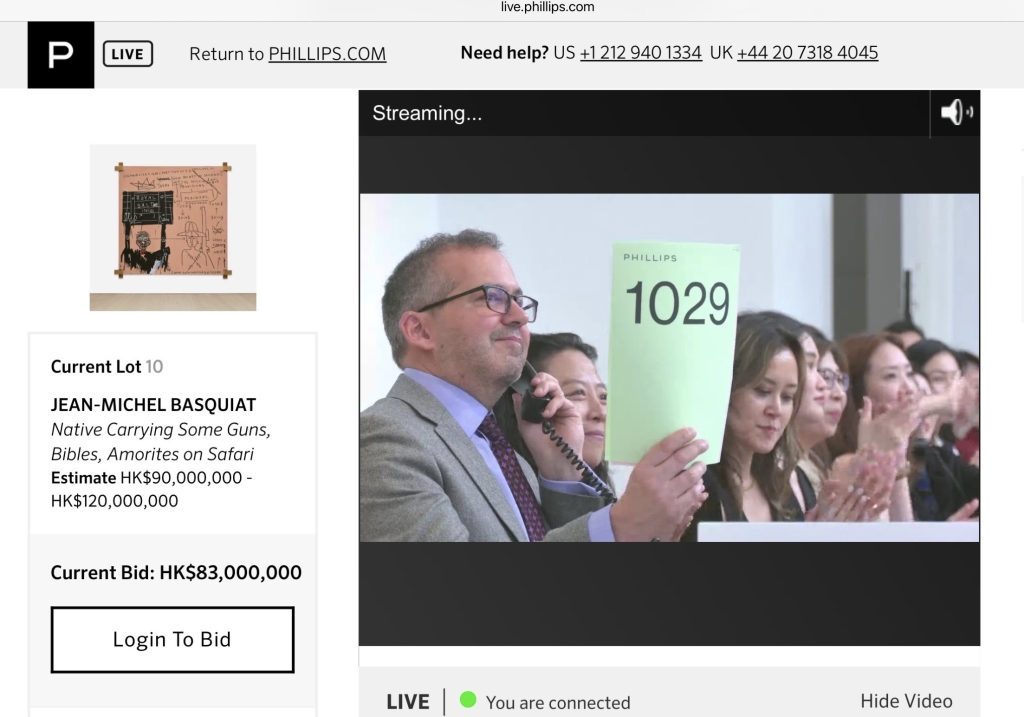Viewport: 1024px width, 717px height.
Task: Call the US number +1 212 940 1334
Action: point(640,53)
